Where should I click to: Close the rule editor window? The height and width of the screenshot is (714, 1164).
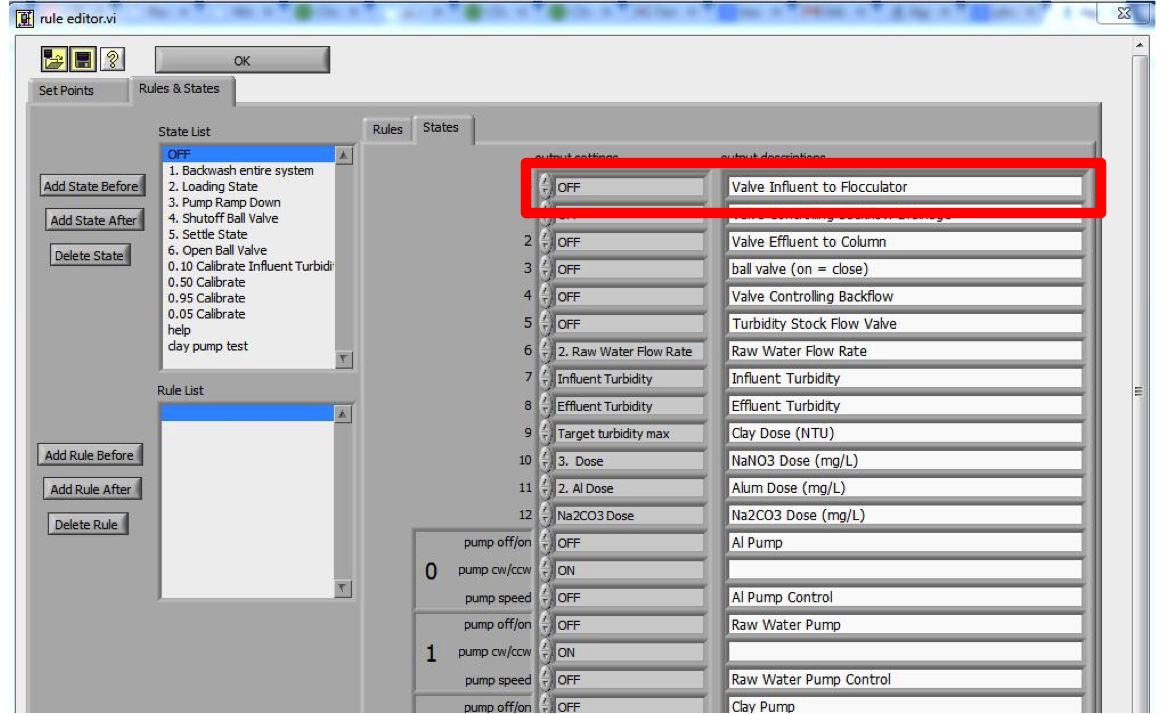pos(1124,13)
